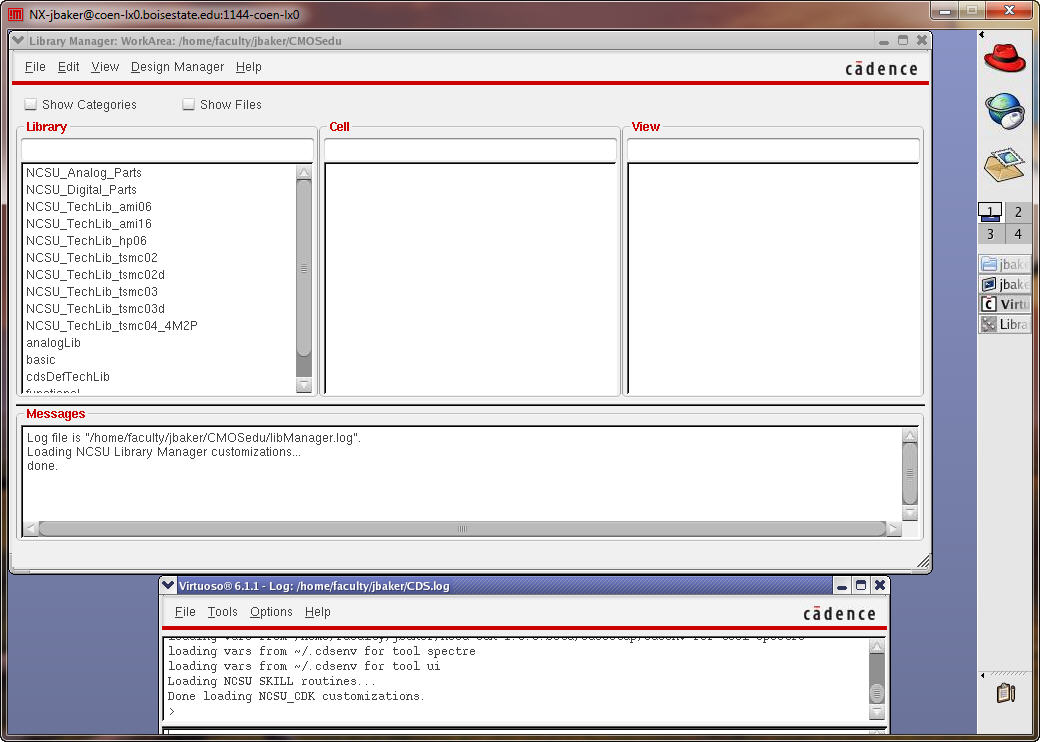Open the Red Hat main menu icon
This screenshot has width=1040, height=742.
(x=1004, y=55)
